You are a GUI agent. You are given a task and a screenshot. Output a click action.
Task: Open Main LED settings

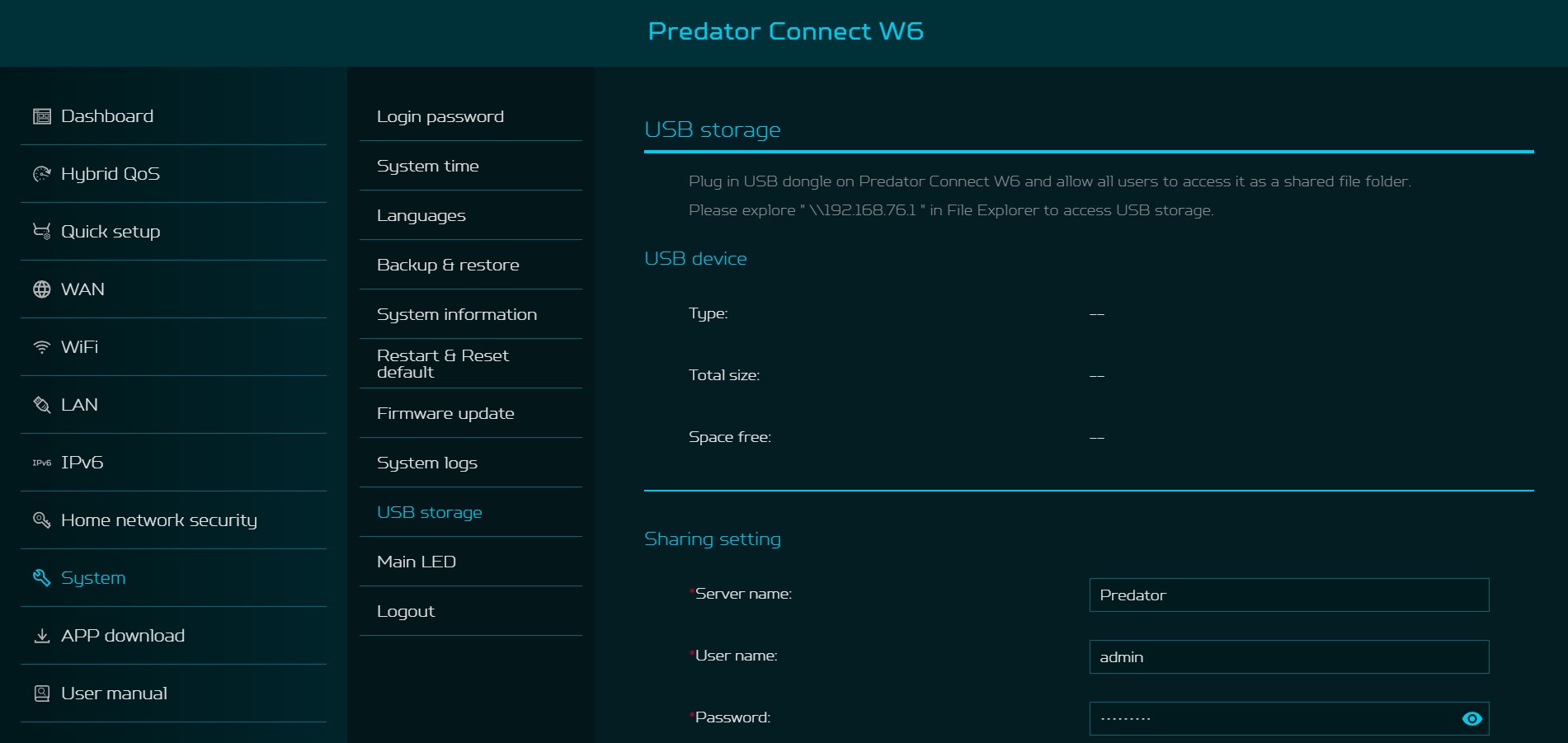417,562
